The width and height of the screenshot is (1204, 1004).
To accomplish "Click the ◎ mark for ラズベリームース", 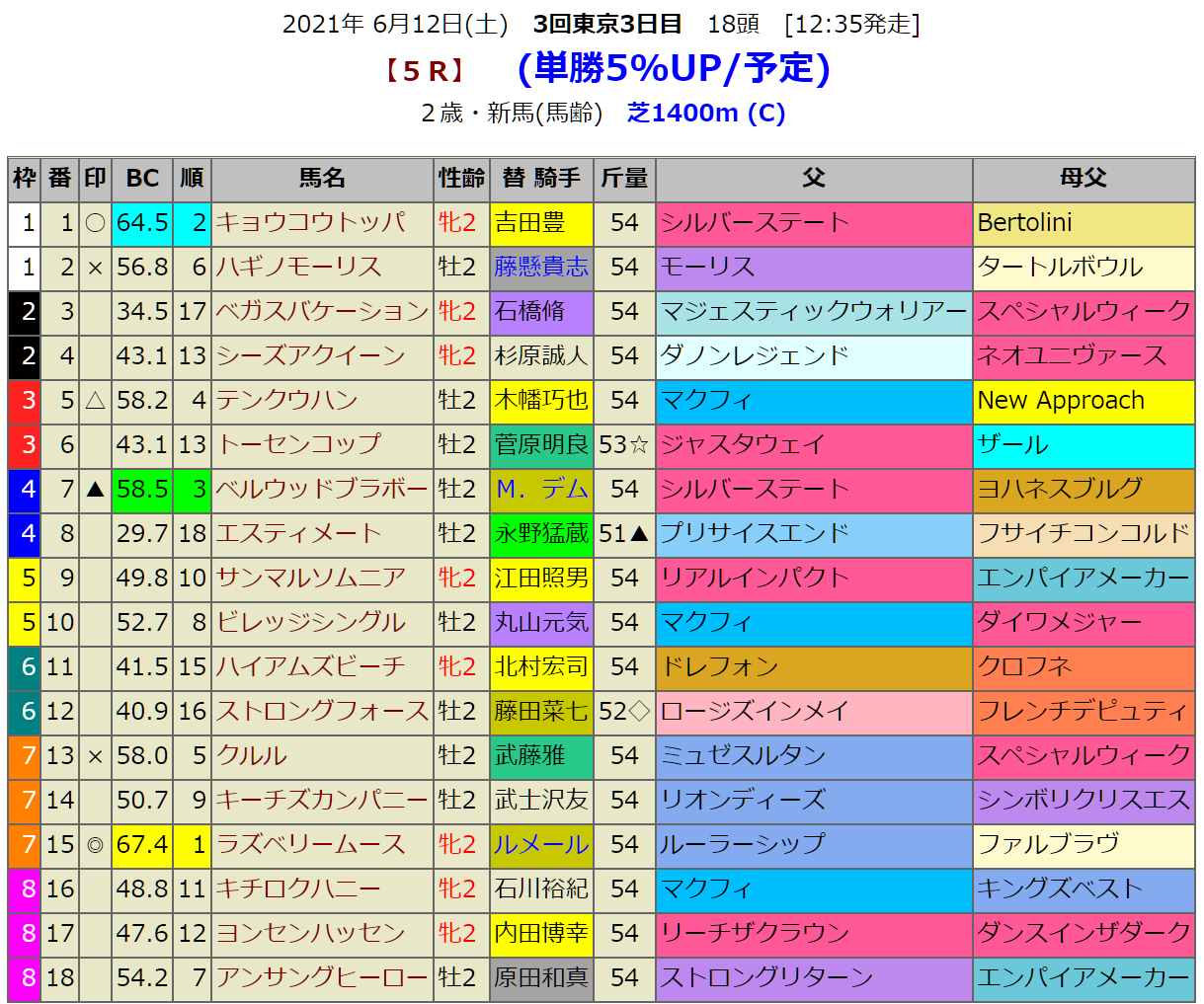I will (x=95, y=845).
